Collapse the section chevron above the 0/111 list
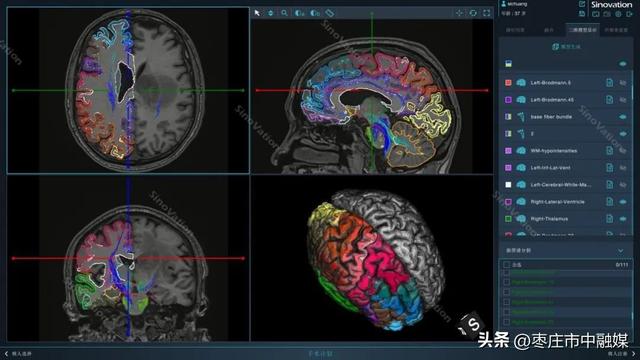This screenshot has height=360, width=640. click(620, 250)
